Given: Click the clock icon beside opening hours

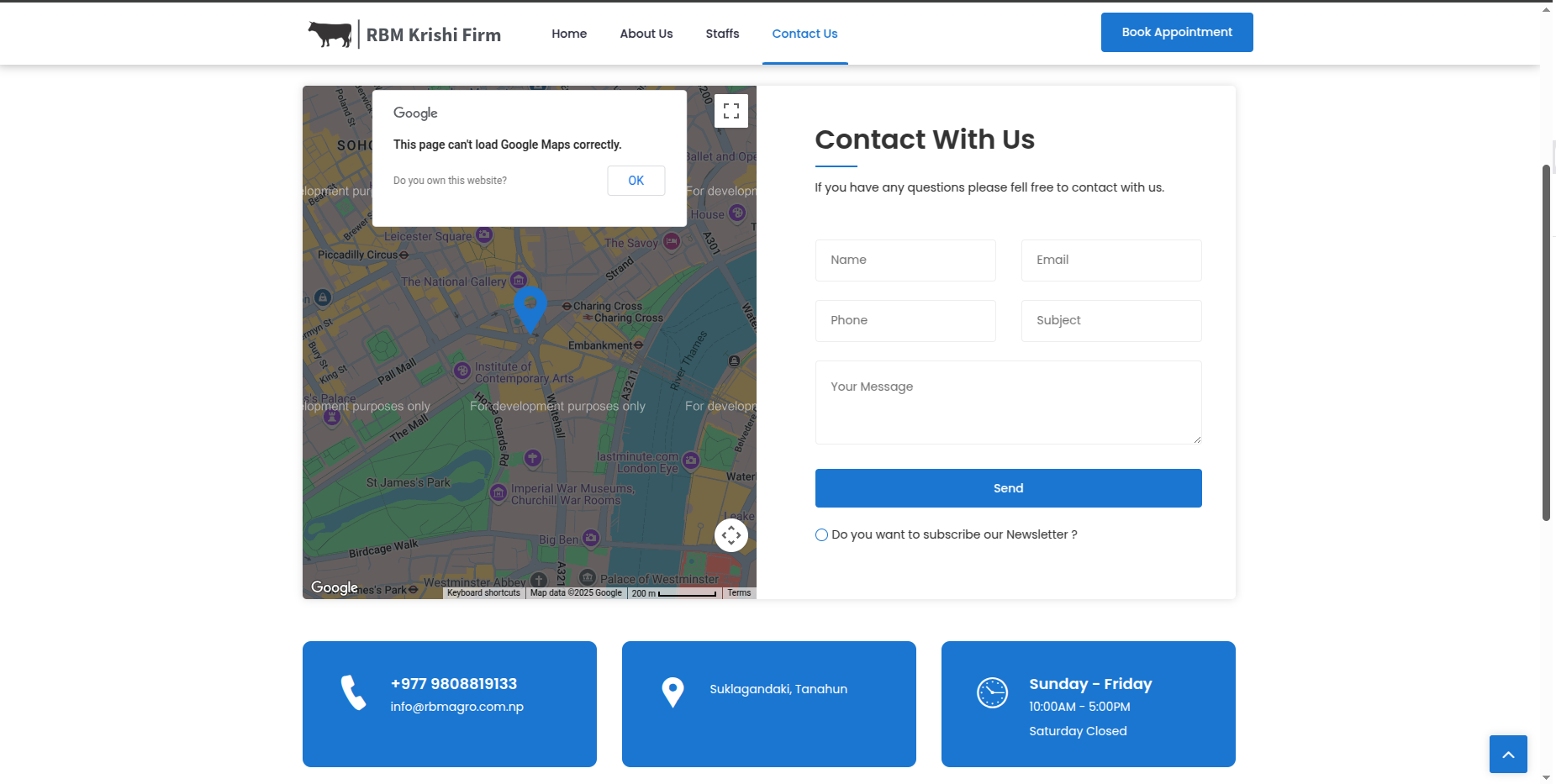Looking at the screenshot, I should coord(992,692).
